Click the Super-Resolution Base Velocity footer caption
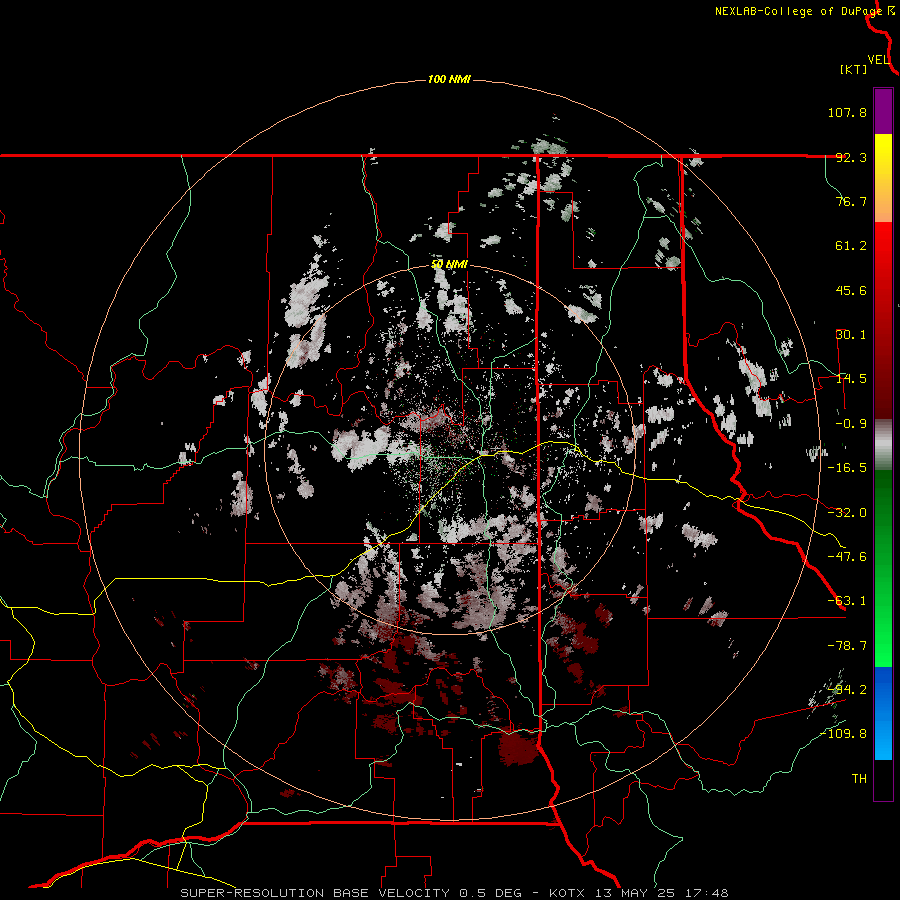 click(455, 893)
